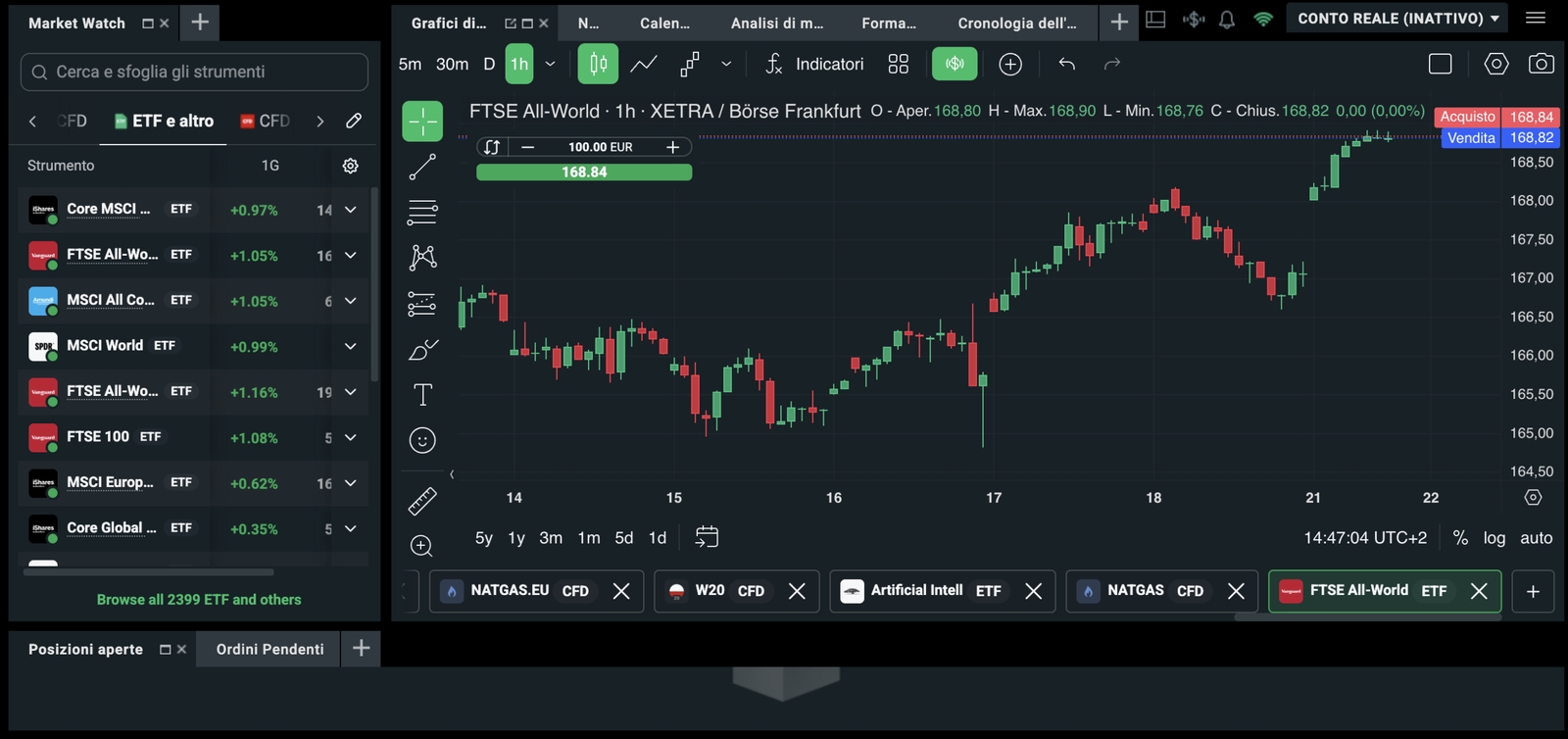Image resolution: width=1568 pixels, height=739 pixels.
Task: Select the 1h timeframe
Action: 519,64
